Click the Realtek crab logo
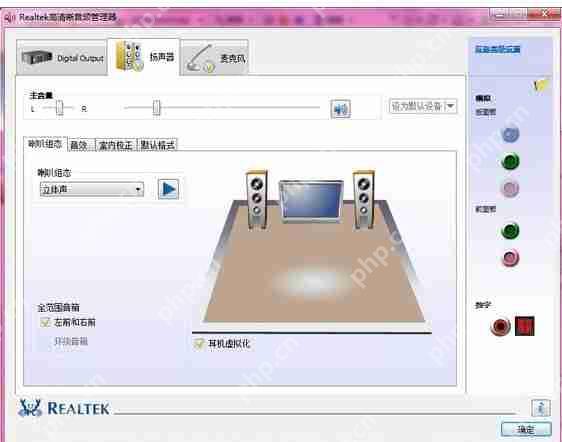The image size is (562, 442). point(30,408)
